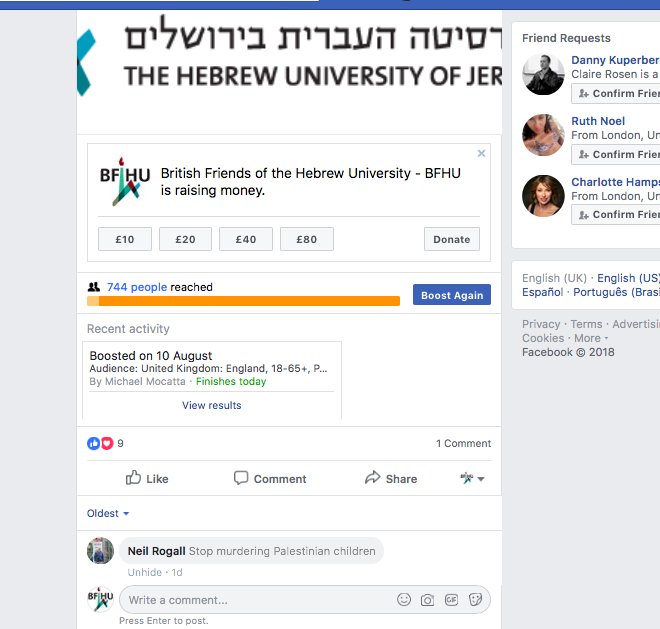Screen dimensions: 660x629
Task: Click the heart reaction icon
Action: click(107, 443)
